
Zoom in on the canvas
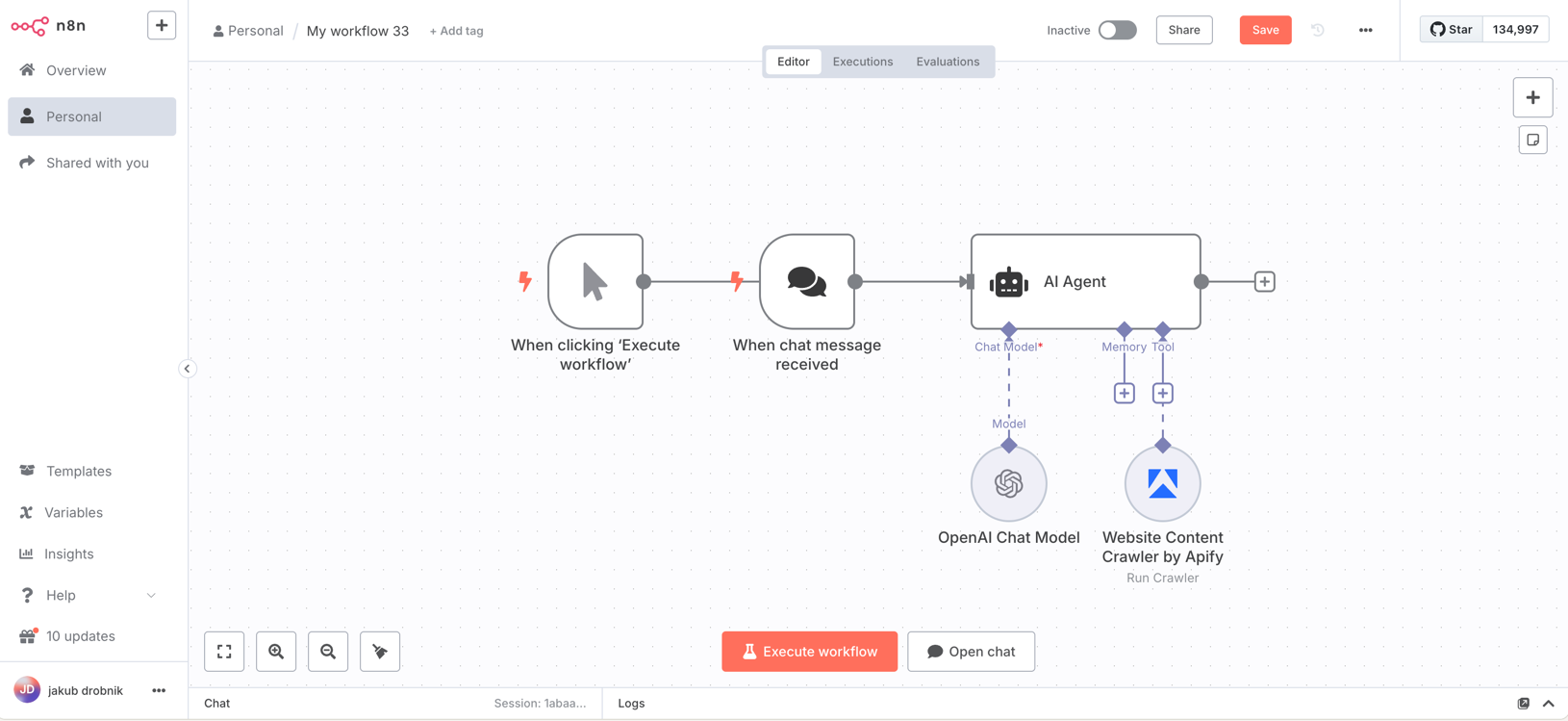tap(276, 652)
